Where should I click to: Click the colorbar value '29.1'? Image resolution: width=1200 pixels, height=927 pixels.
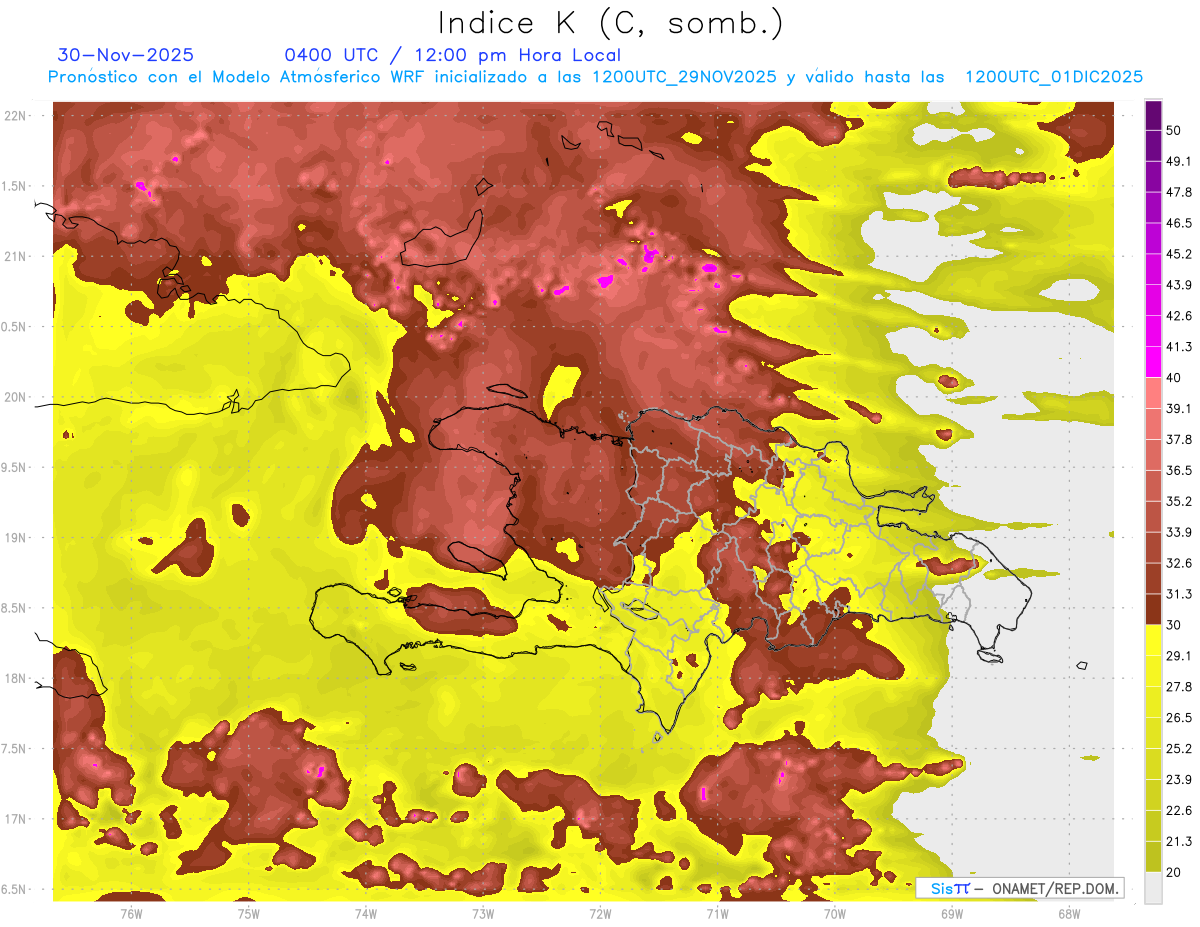pos(1179,656)
